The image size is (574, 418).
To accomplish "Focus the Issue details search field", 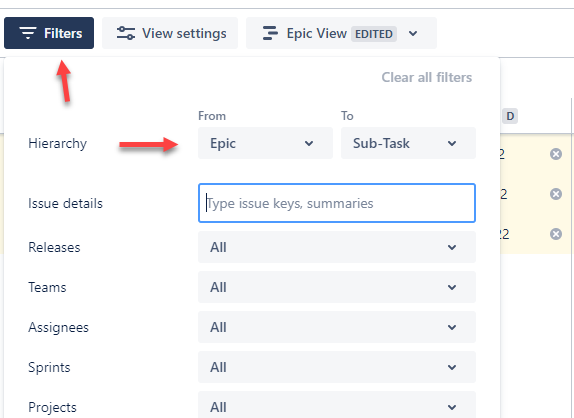I will point(337,203).
